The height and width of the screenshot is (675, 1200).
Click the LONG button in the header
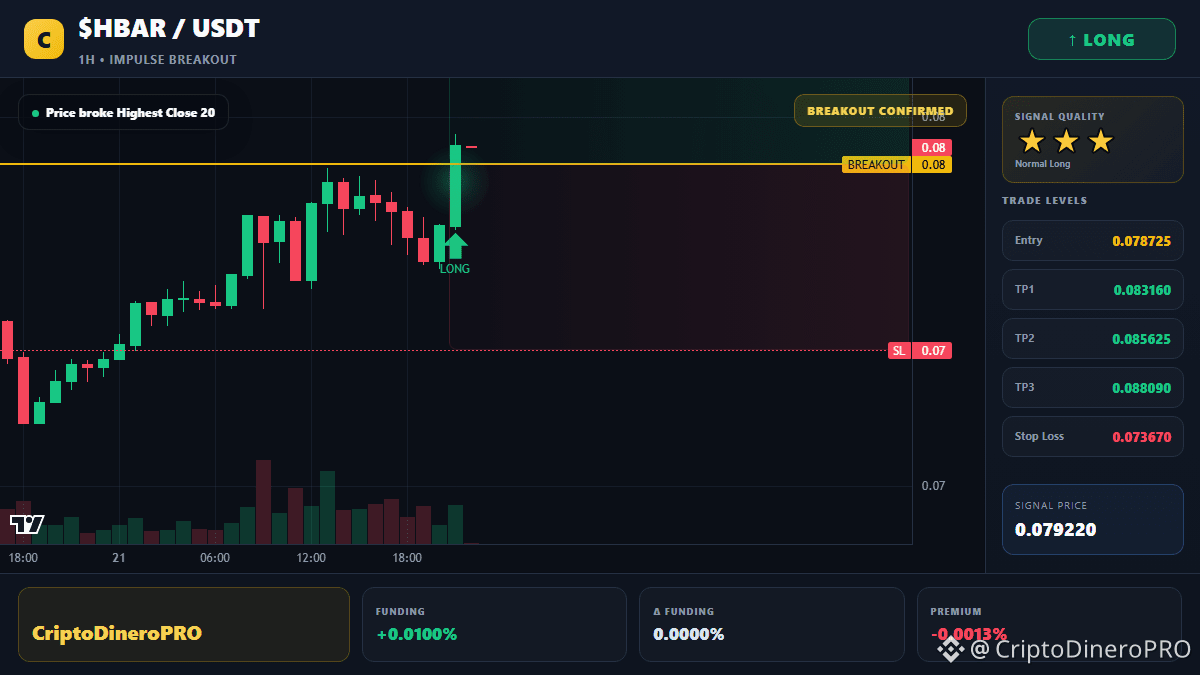1102,40
